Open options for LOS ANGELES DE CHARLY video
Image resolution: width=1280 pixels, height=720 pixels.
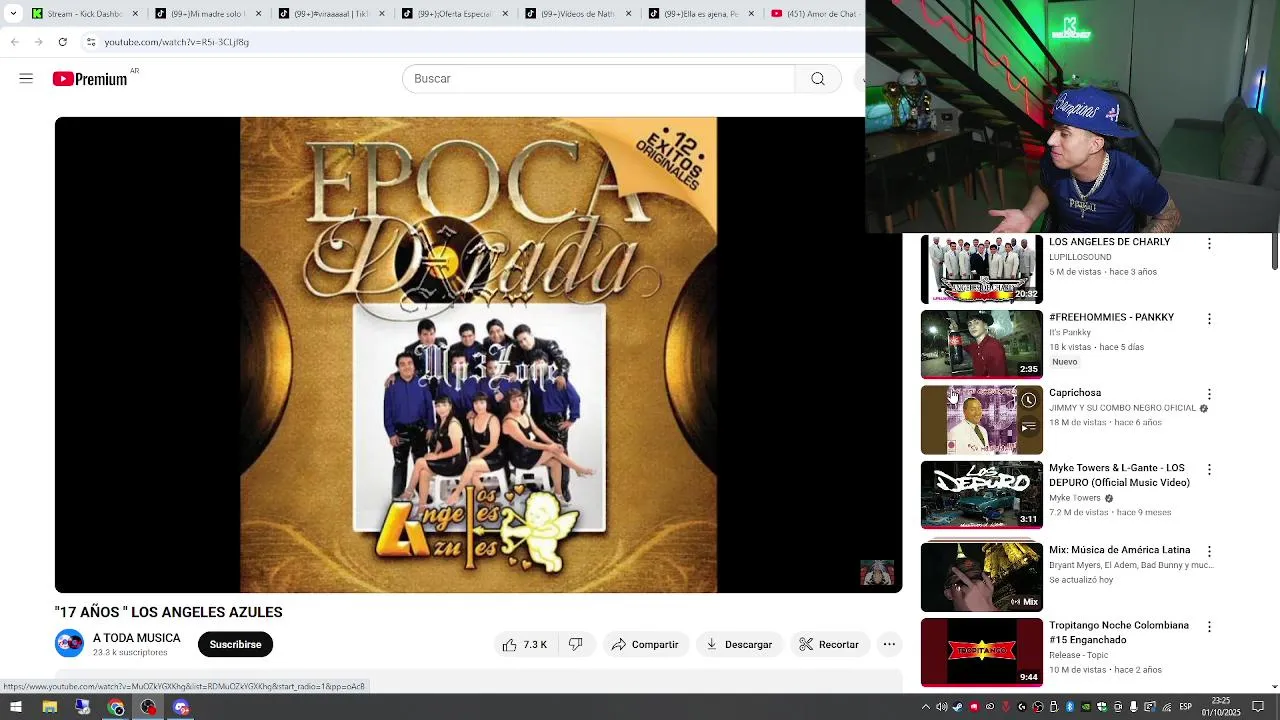pos(1209,244)
